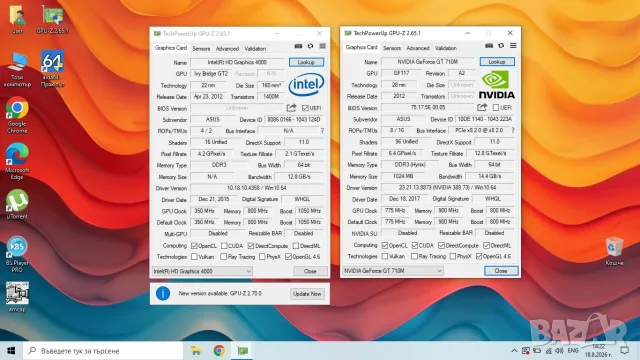This screenshot has width=640, height=360.
Task: Expand NVIDIA GeForce GT 710M GPU dropdown
Action: 393,271
